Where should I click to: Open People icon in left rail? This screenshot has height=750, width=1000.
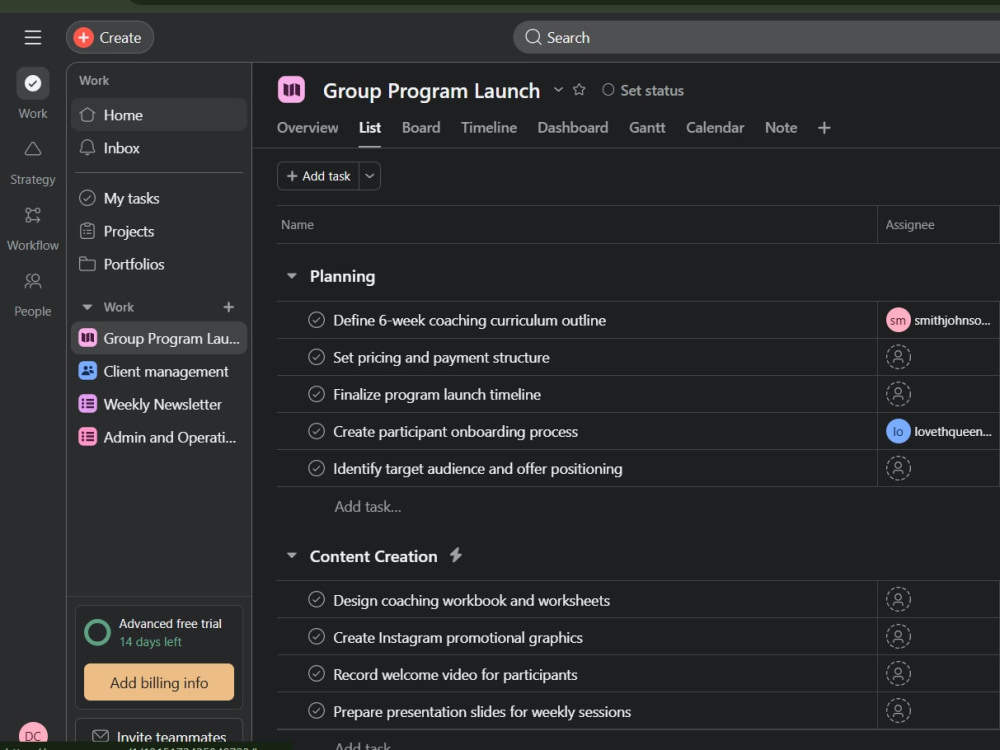33,281
